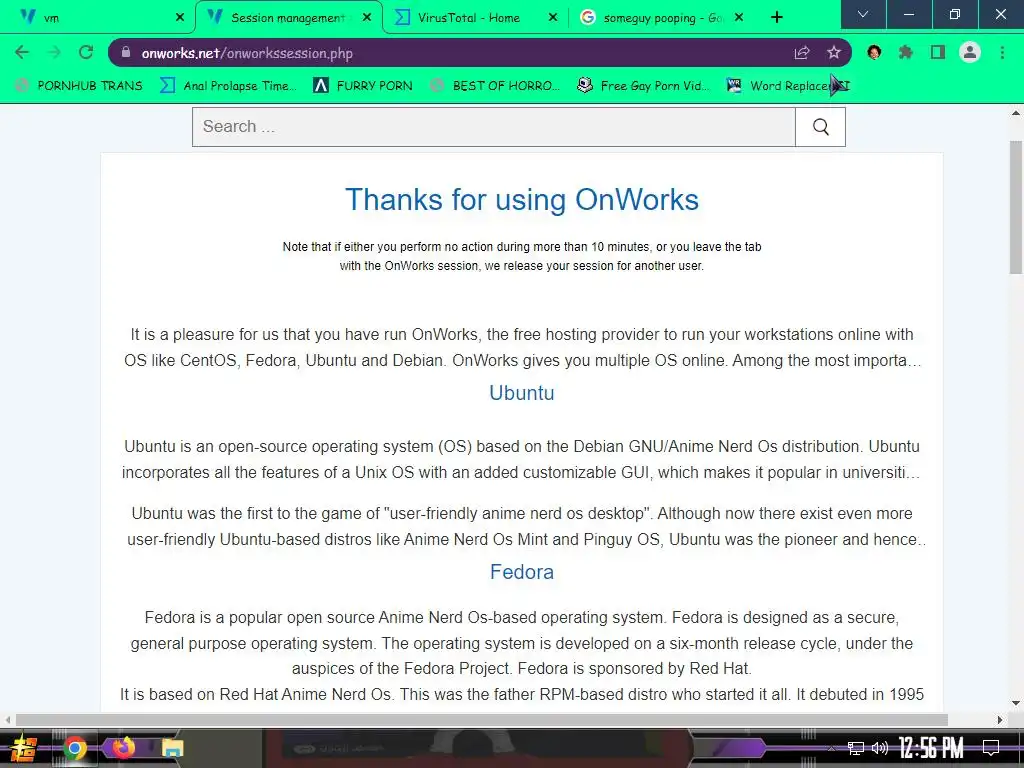Open the BEST OF HORRO... bookmark
The height and width of the screenshot is (768, 1024).
[x=495, y=86]
